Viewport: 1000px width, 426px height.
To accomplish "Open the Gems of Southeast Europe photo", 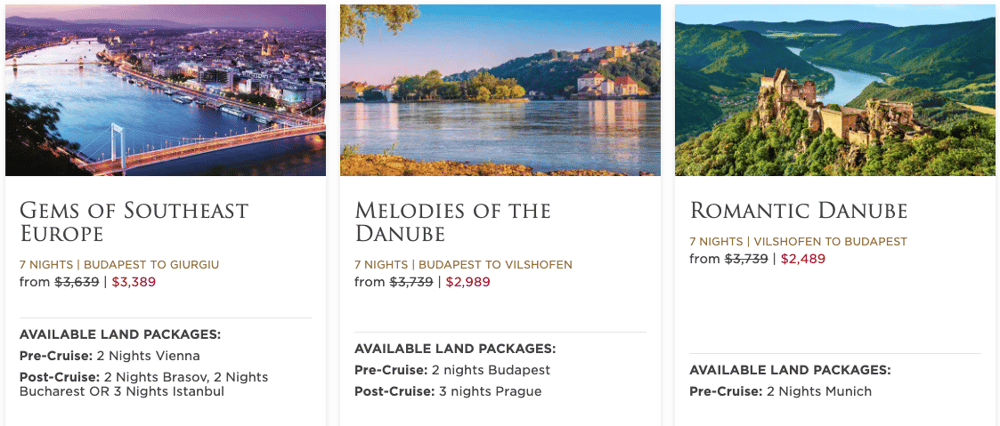I will [165, 90].
